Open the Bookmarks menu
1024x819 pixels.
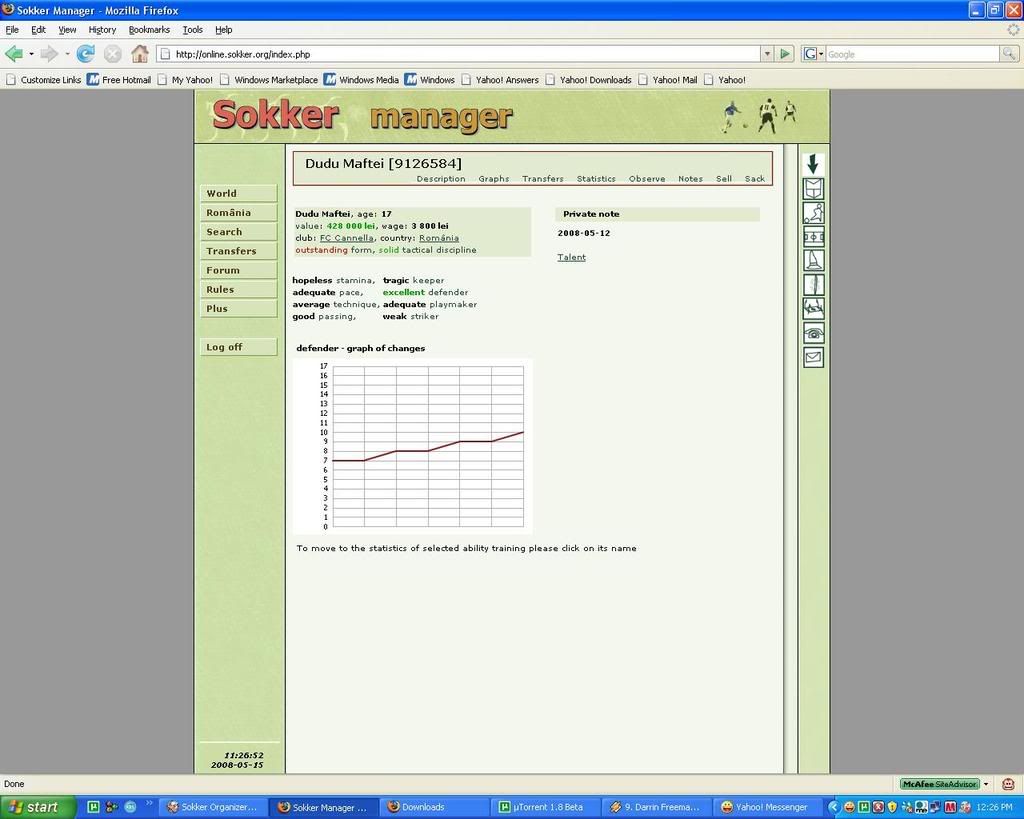[149, 30]
